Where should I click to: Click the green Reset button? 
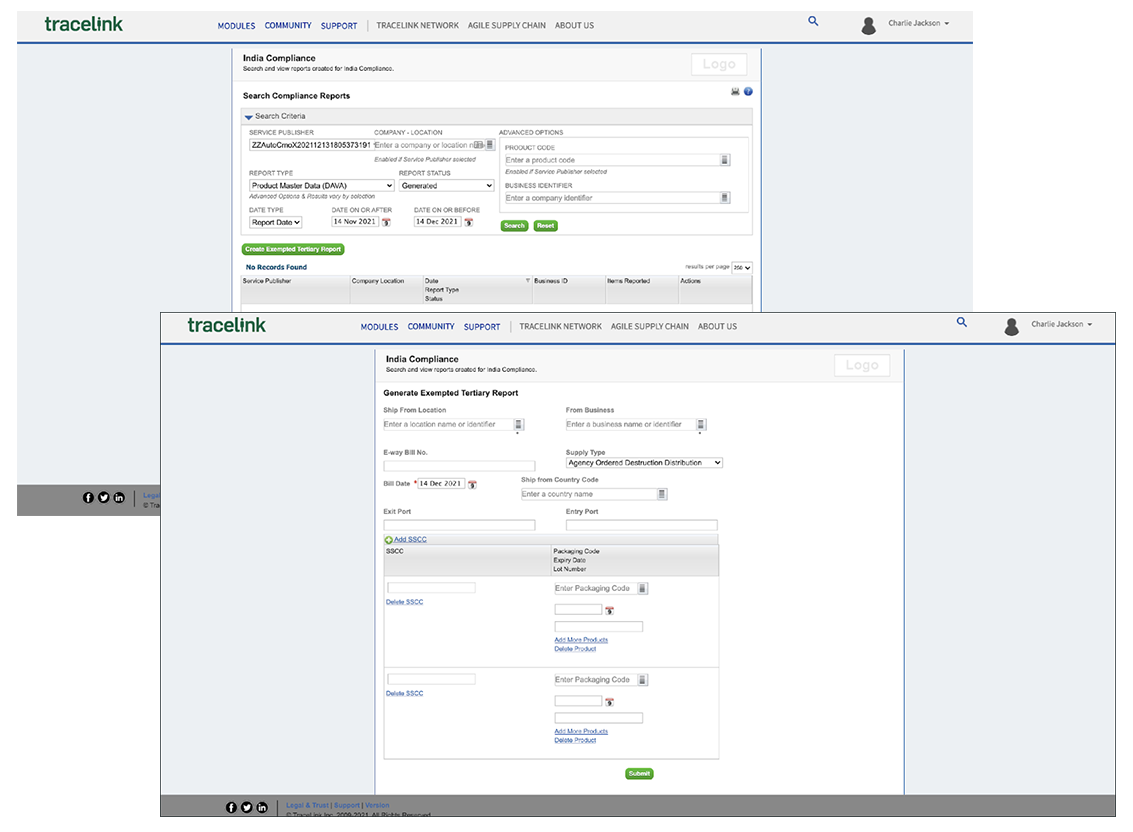coord(546,226)
